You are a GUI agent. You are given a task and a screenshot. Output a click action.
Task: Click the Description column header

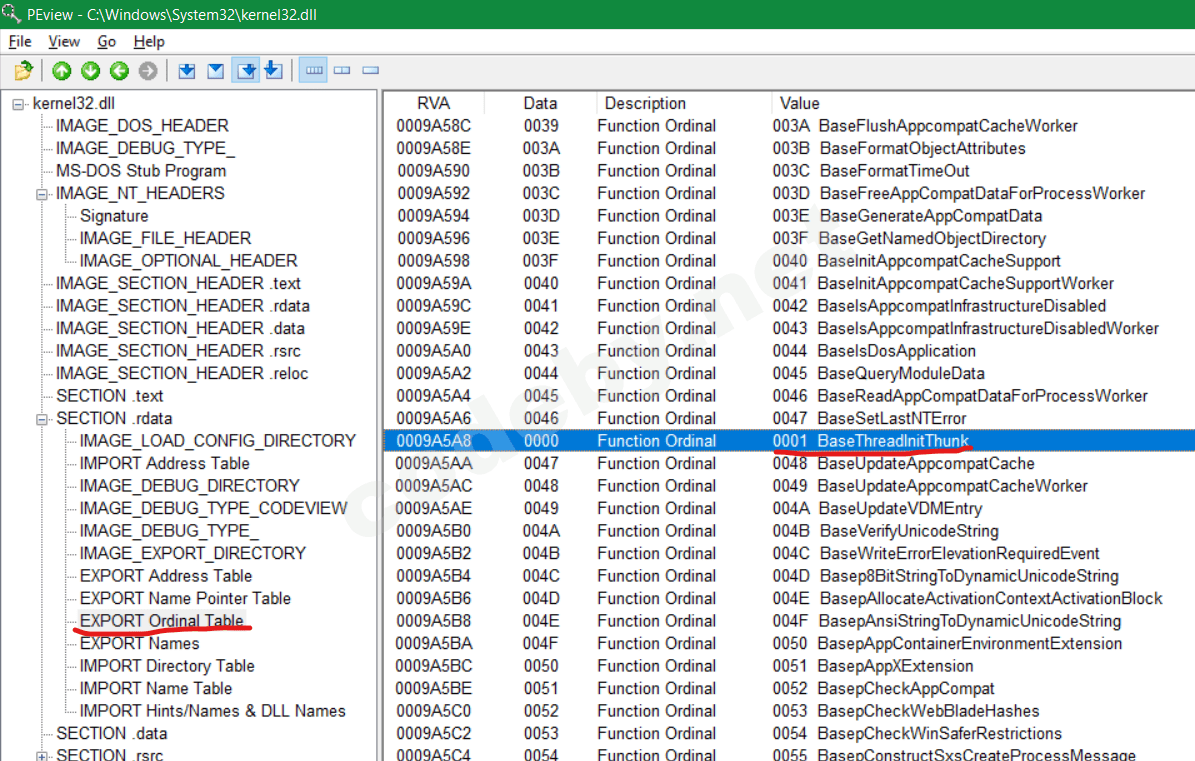pyautogui.click(x=683, y=103)
